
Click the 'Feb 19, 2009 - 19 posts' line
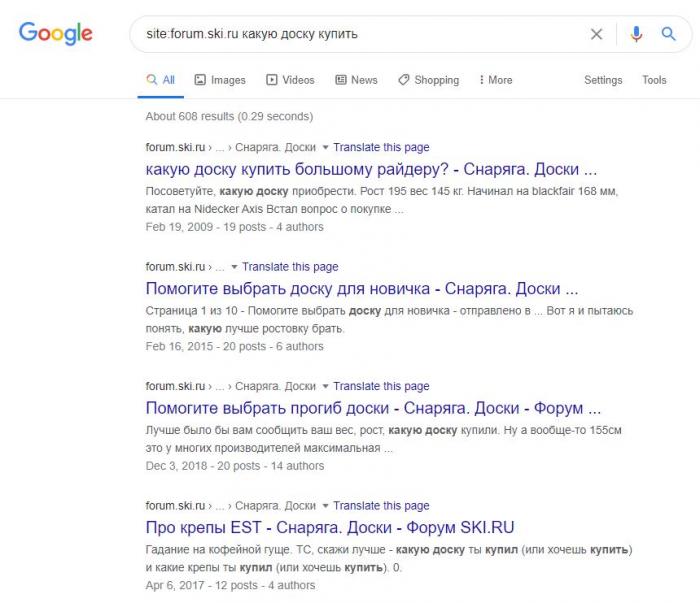[234, 227]
